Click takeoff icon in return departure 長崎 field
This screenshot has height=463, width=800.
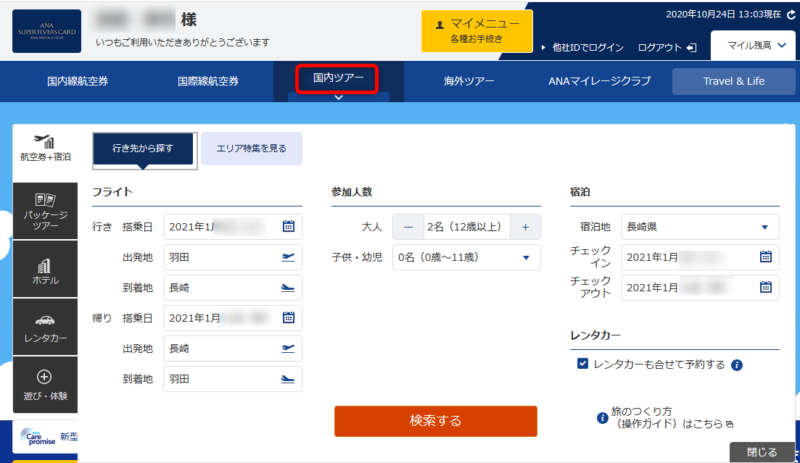coord(288,348)
